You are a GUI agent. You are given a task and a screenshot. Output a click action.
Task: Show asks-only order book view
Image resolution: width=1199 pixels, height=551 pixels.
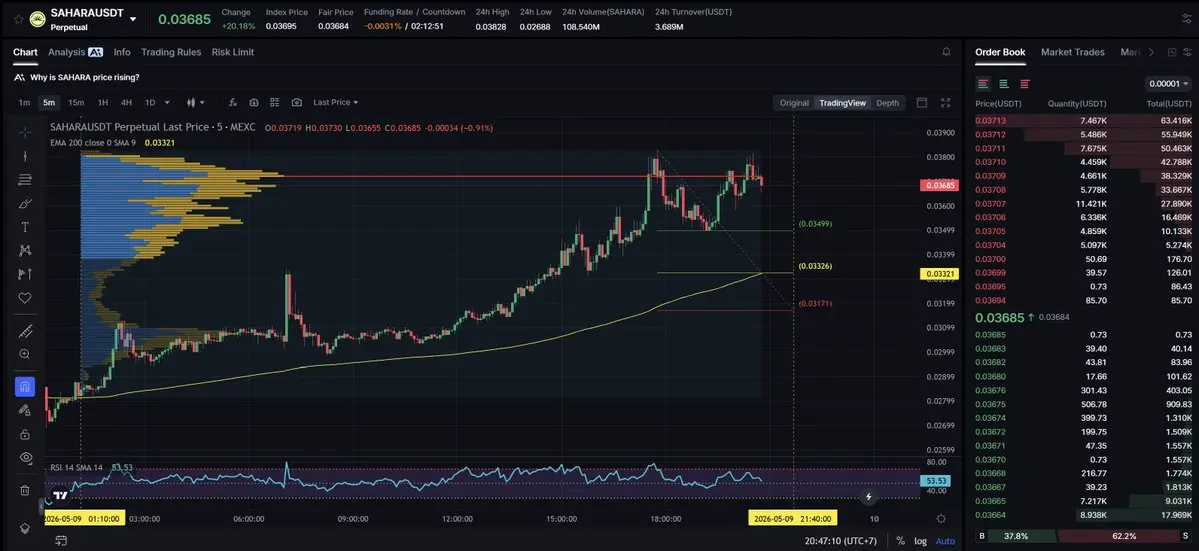pyautogui.click(x=1025, y=84)
